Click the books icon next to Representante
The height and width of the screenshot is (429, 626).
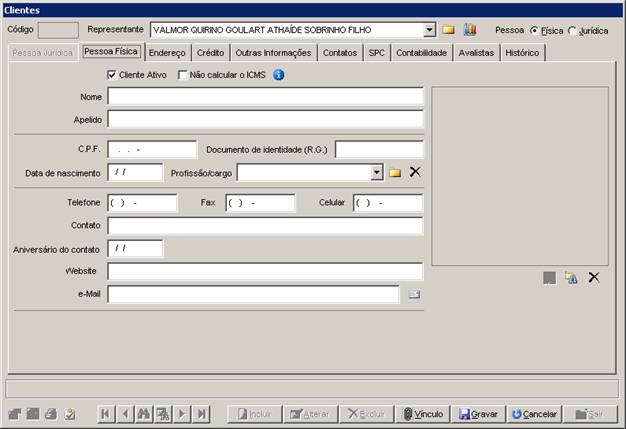coord(470,30)
